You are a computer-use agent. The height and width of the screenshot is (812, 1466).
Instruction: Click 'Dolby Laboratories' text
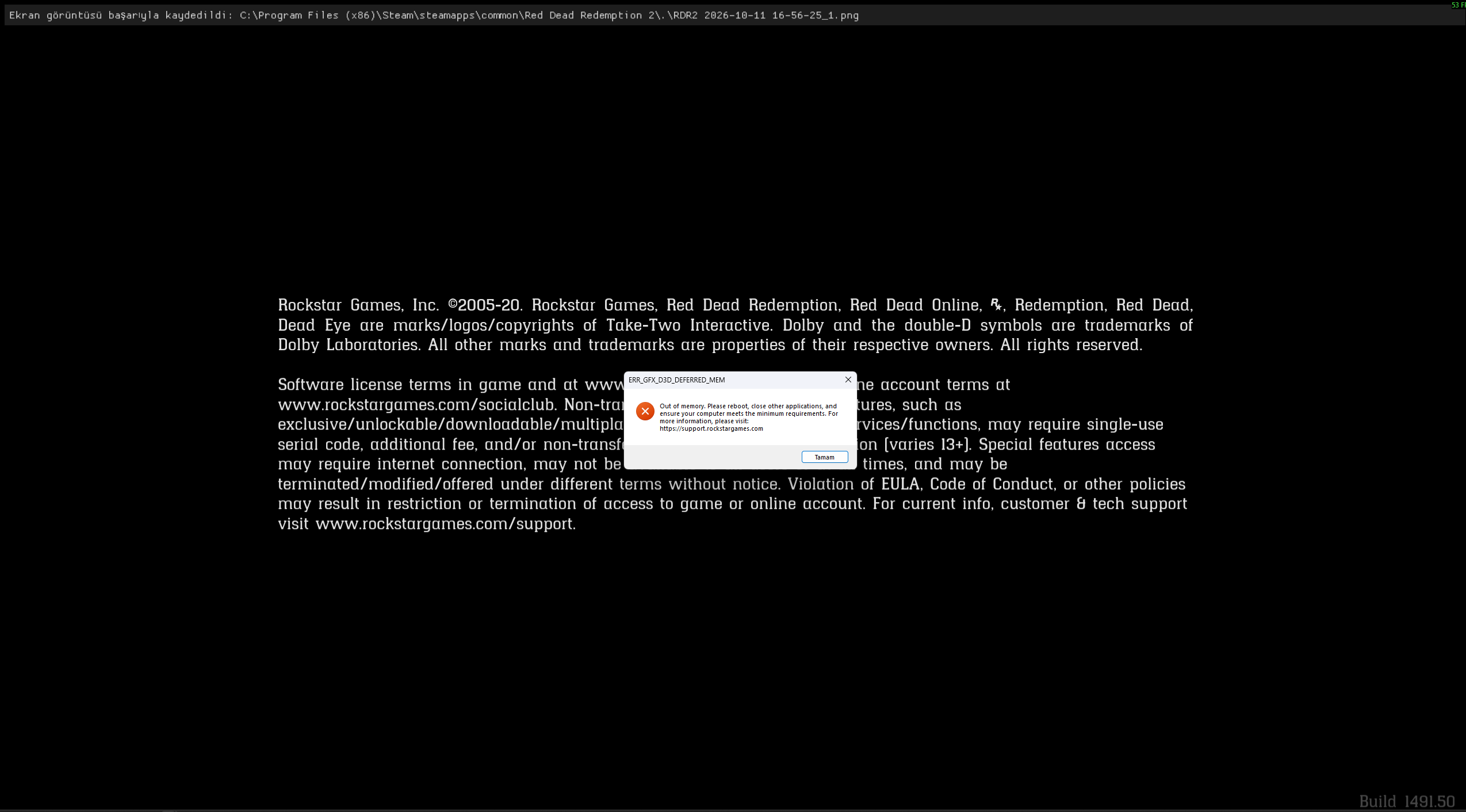point(348,345)
